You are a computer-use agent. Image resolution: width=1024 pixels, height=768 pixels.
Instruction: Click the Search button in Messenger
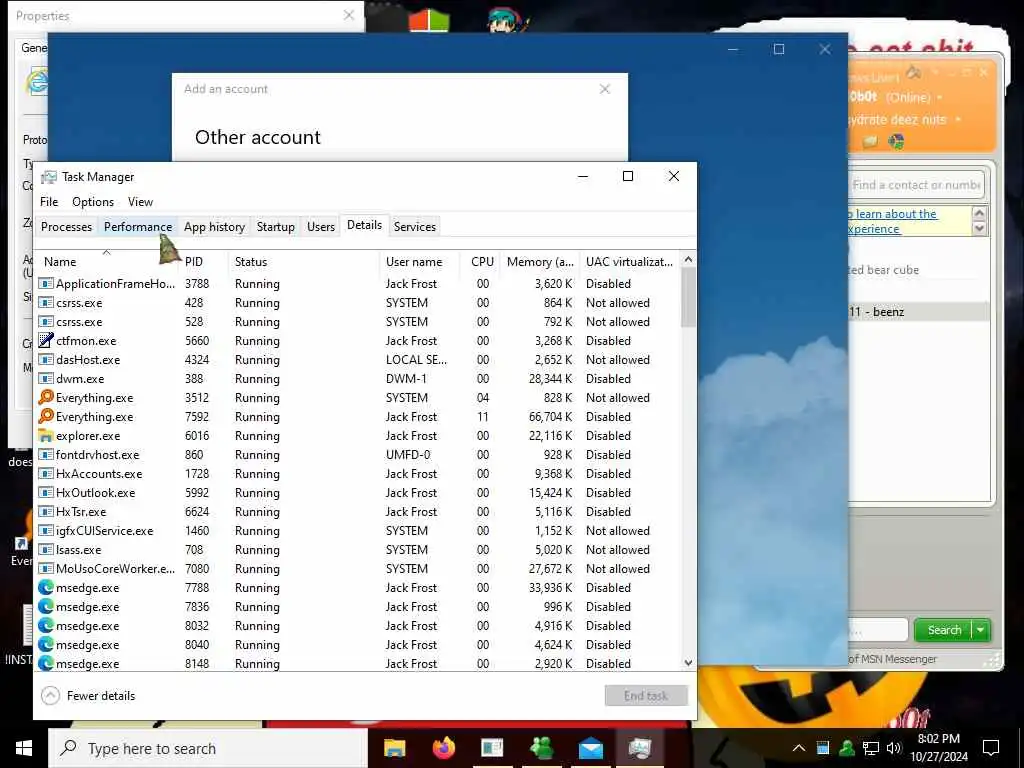point(944,630)
